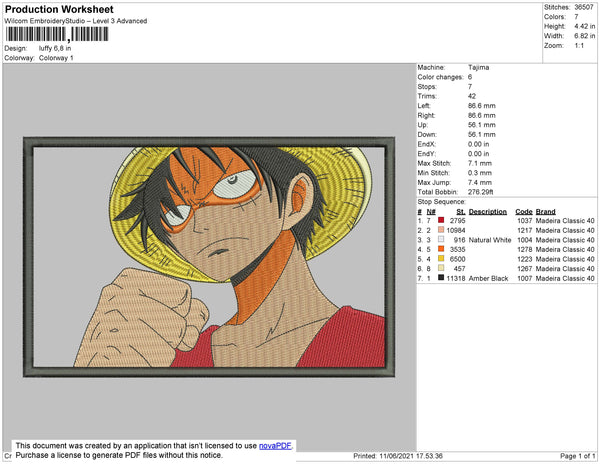This screenshot has height=464, width=600.
Task: Select the Left value '86.6 mm'
Action: point(481,106)
